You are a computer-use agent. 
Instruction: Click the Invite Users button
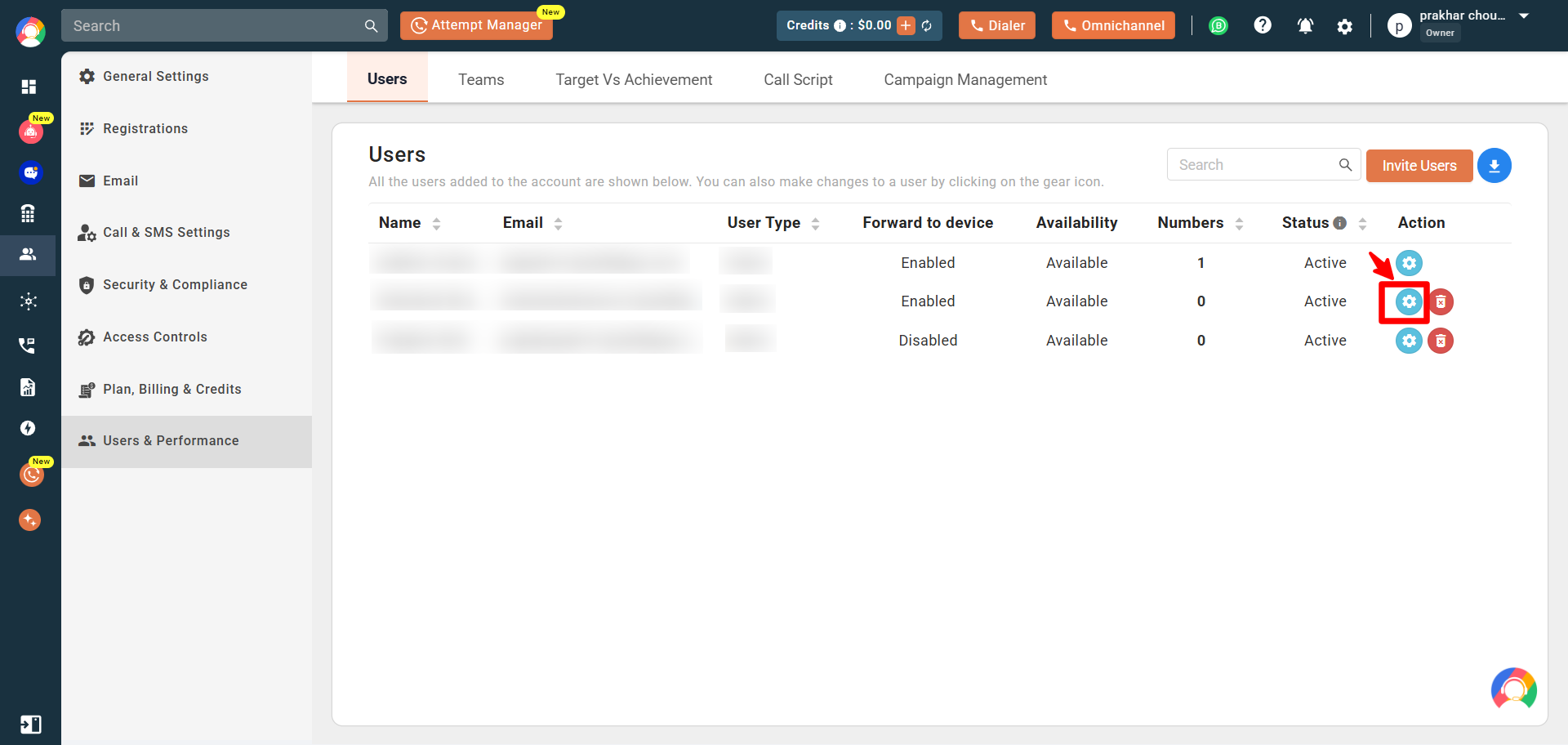[x=1419, y=166]
